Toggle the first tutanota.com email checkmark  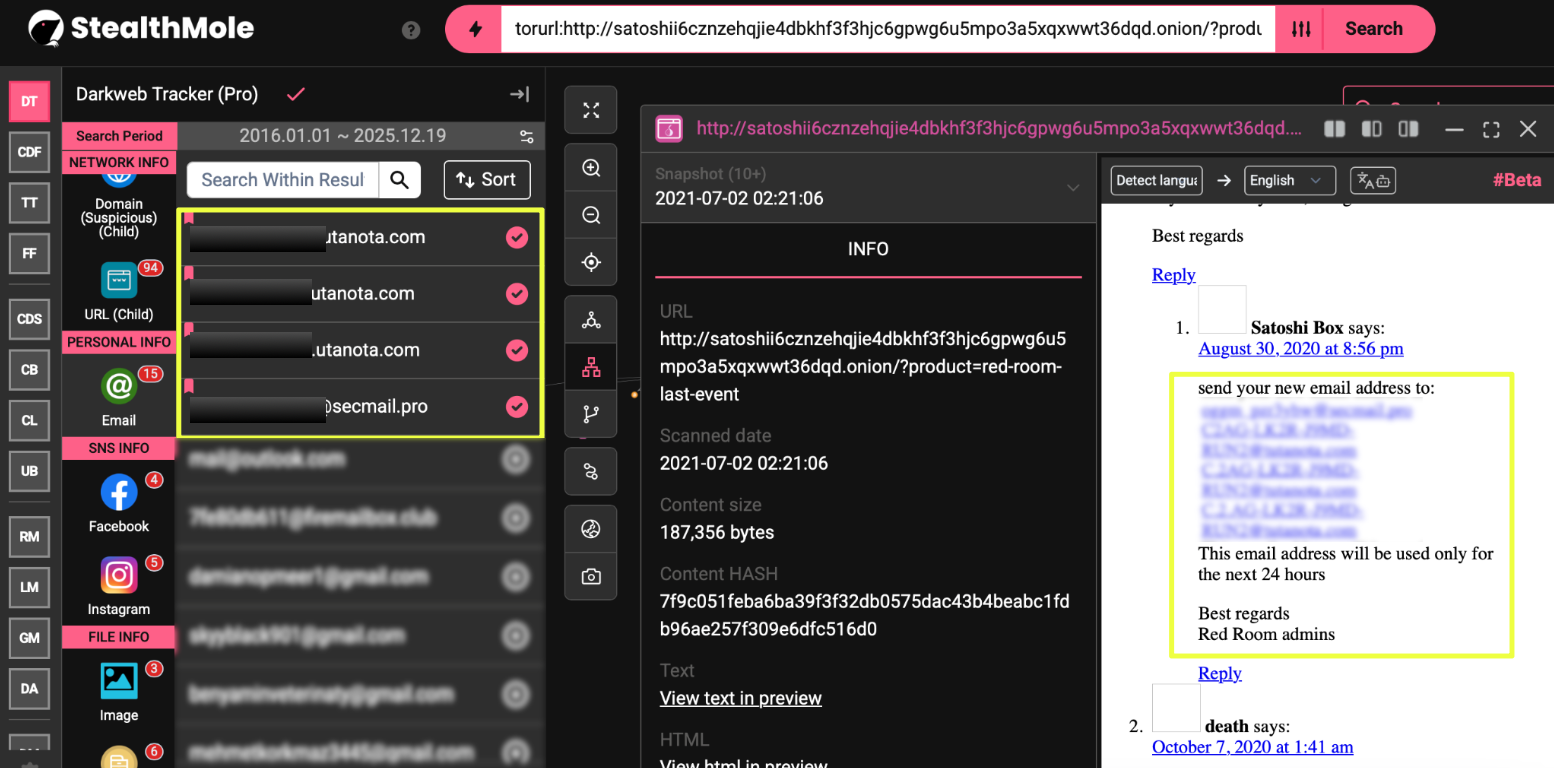pos(516,238)
